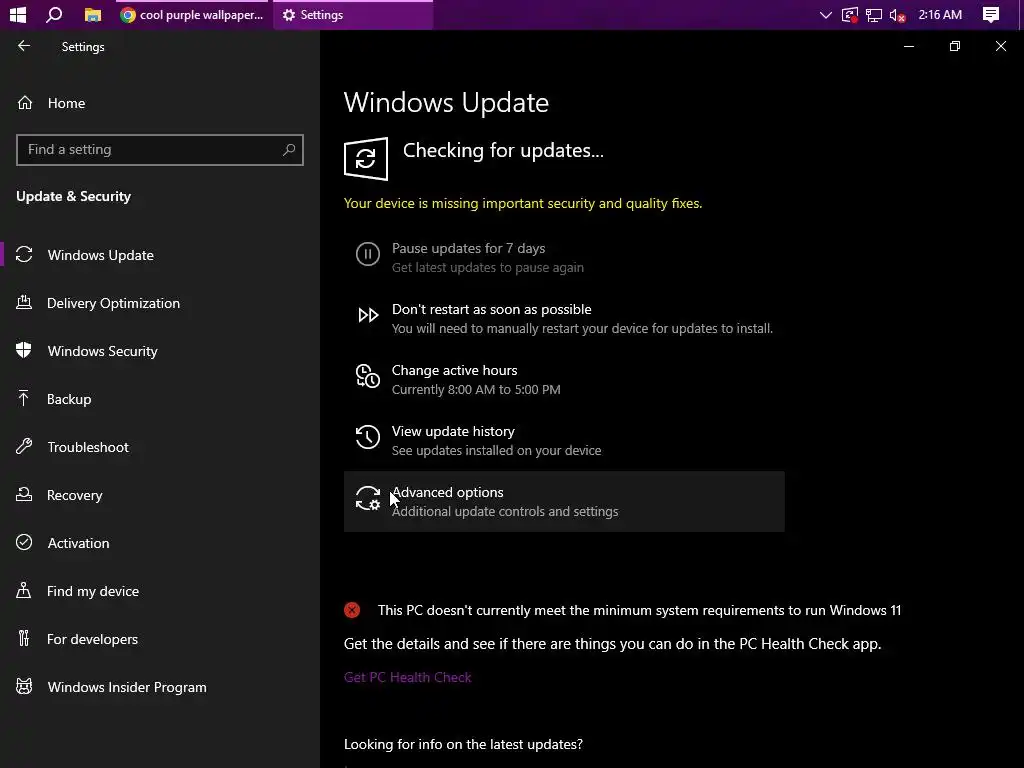Open For developers page label

coord(92,639)
